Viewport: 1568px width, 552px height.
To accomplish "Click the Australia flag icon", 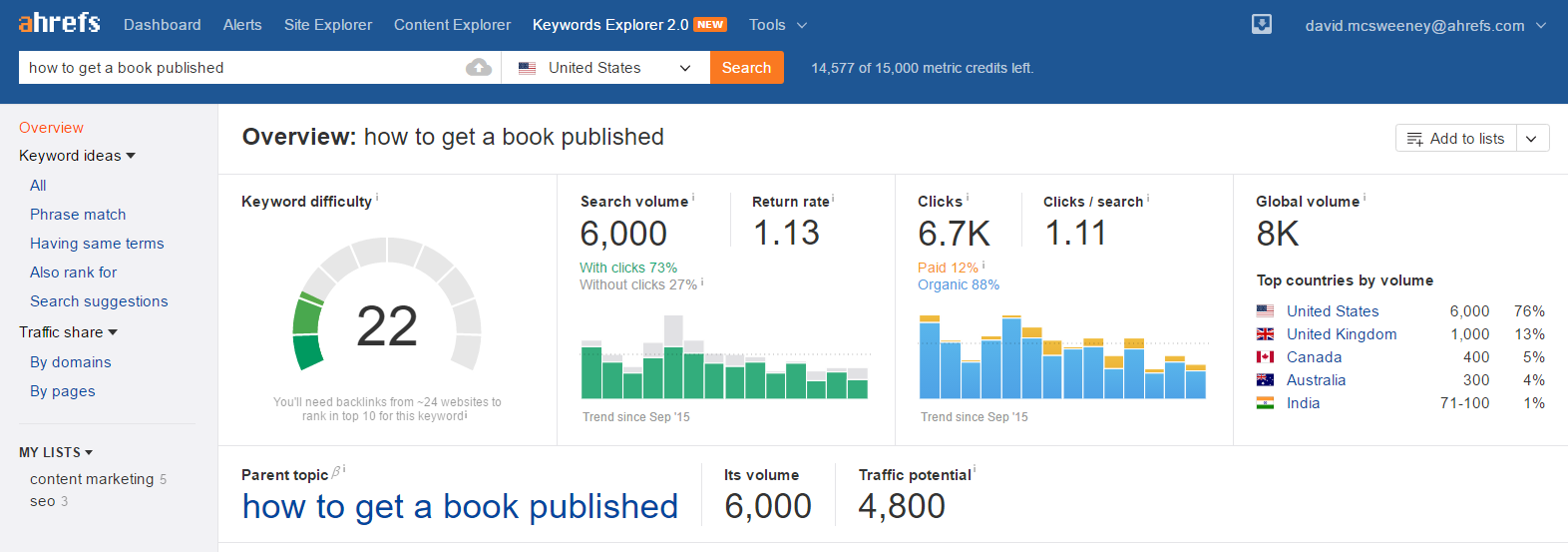I will [1265, 380].
